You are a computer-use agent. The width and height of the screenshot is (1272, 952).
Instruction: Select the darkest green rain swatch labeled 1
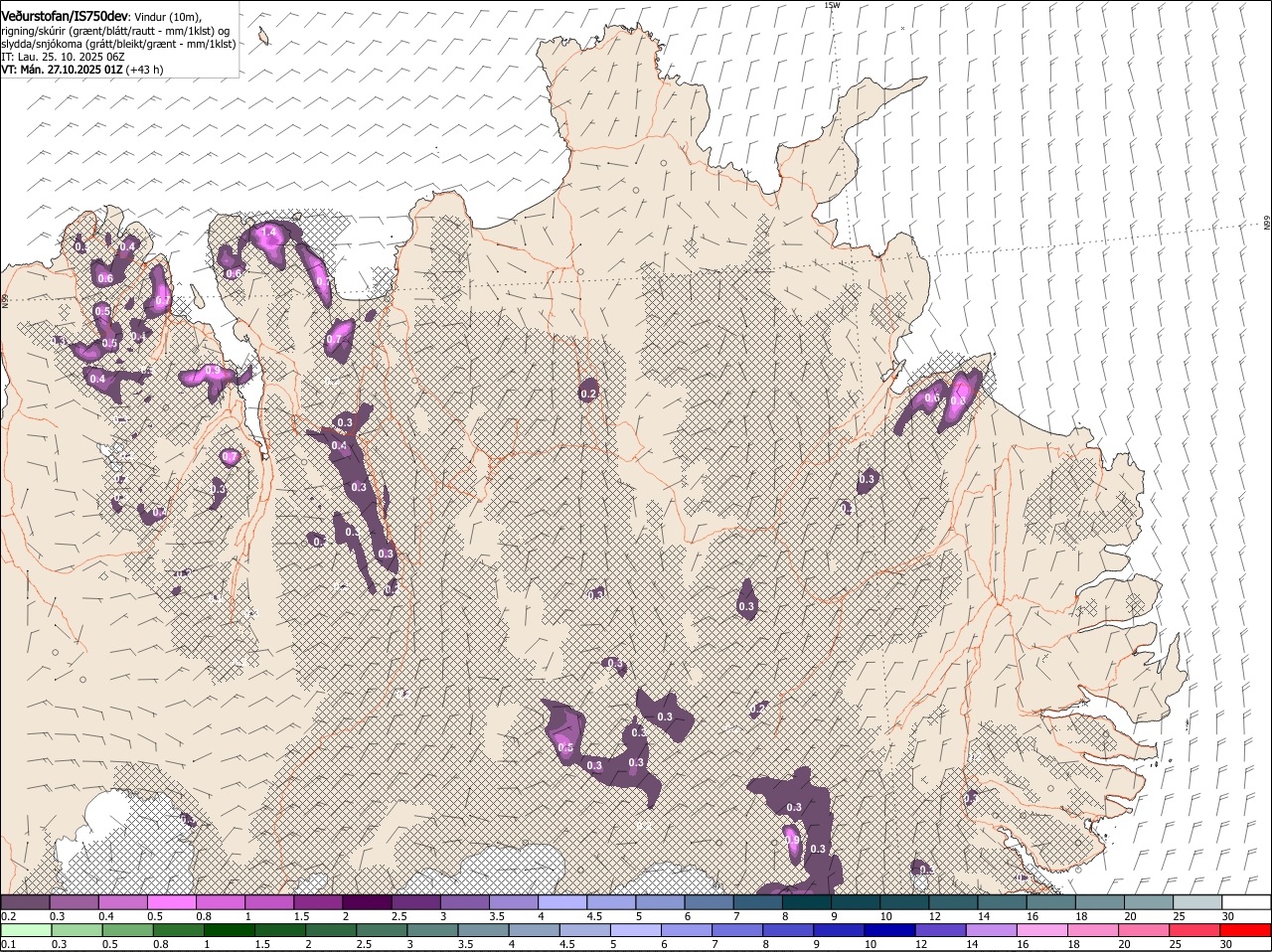coord(229,930)
